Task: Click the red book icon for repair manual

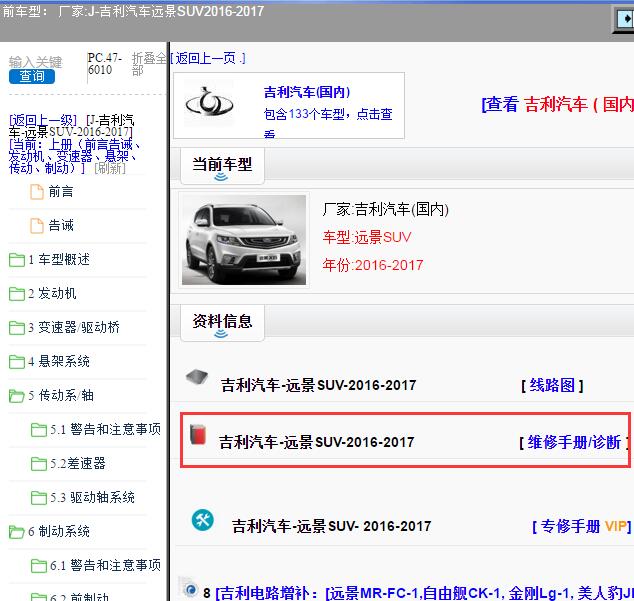Action: [x=198, y=434]
